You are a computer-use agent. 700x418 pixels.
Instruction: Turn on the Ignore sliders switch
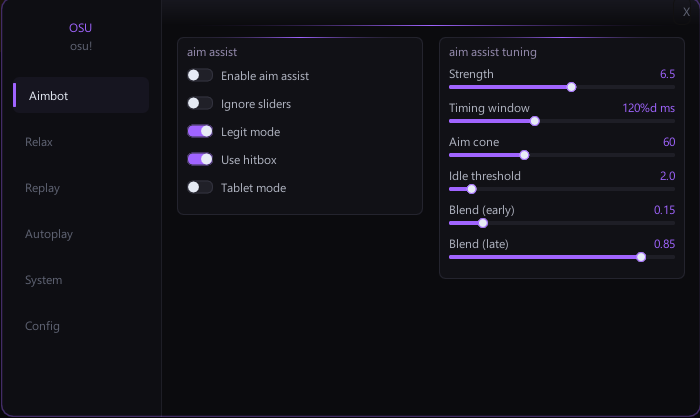(200, 104)
